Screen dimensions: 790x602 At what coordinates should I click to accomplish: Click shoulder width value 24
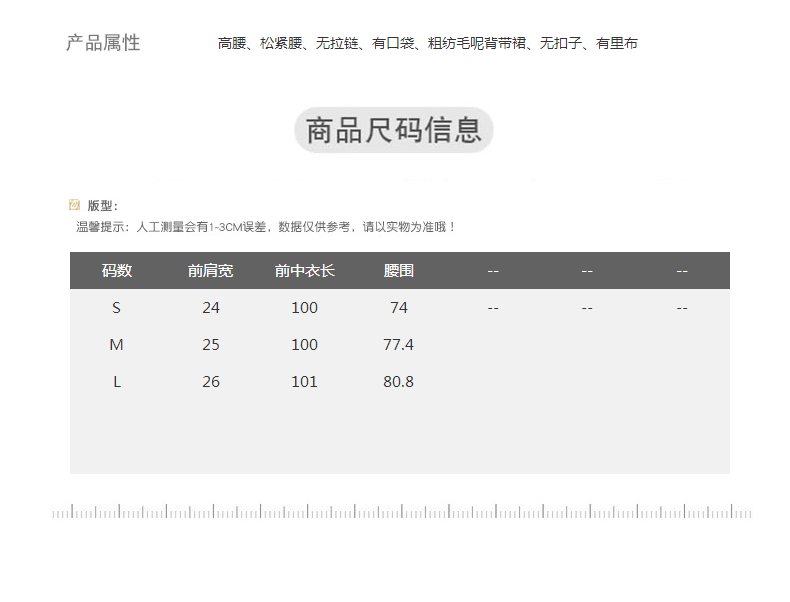(x=211, y=308)
